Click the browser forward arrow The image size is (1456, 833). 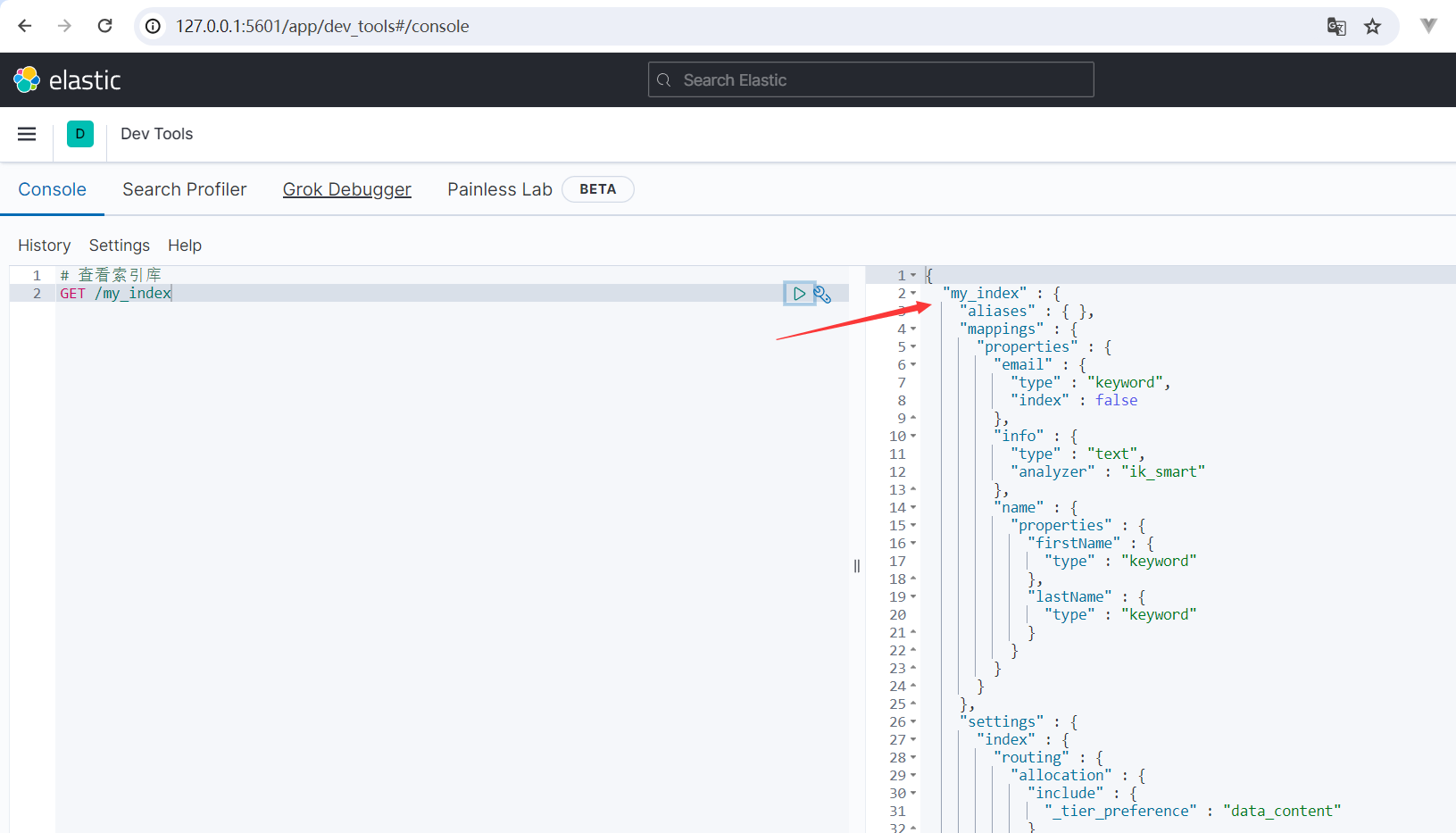coord(64,26)
